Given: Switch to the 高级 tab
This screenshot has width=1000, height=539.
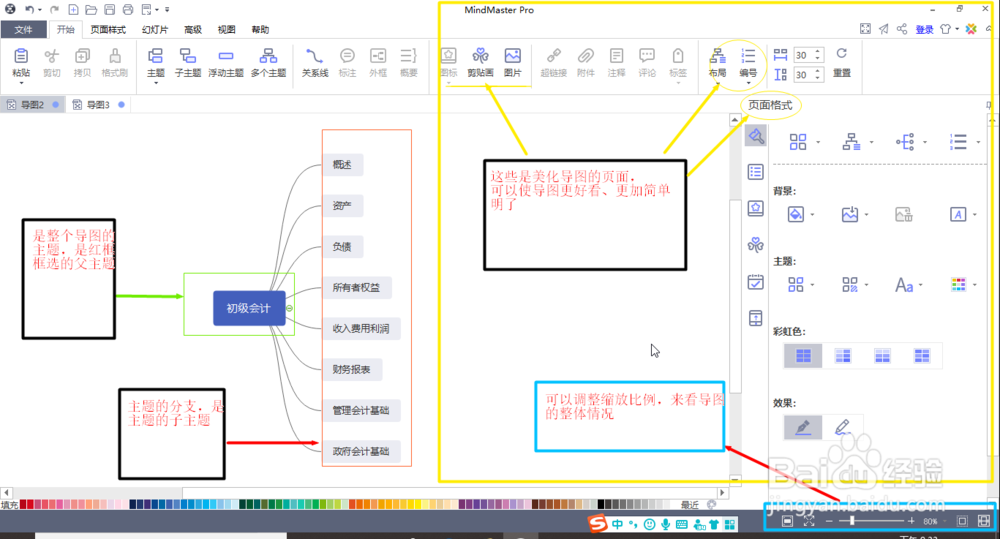Looking at the screenshot, I should pos(193,29).
